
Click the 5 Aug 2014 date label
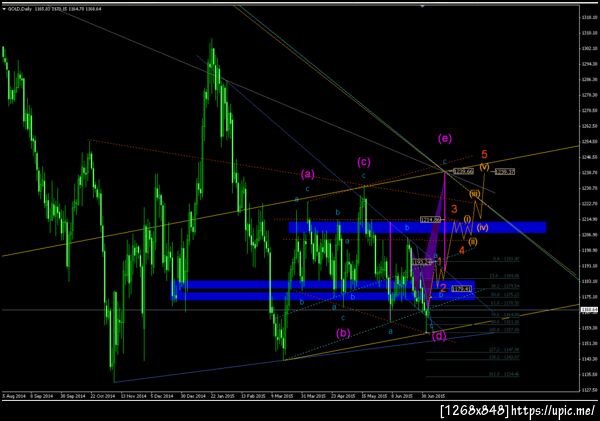coord(14,396)
